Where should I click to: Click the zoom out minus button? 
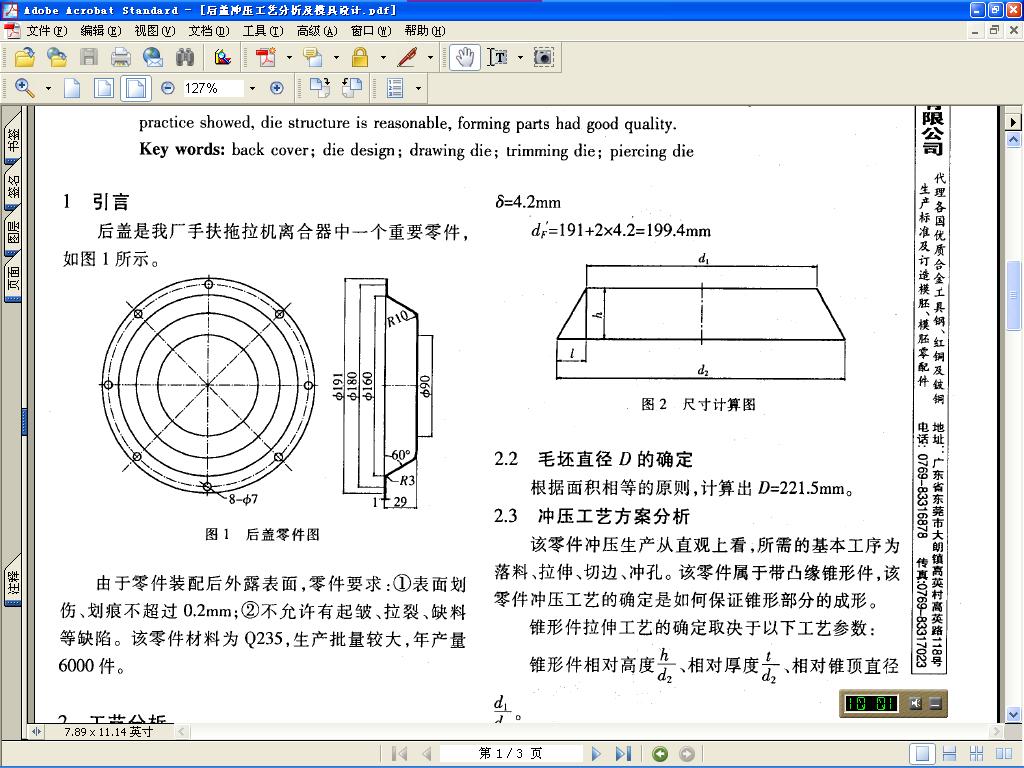(168, 88)
